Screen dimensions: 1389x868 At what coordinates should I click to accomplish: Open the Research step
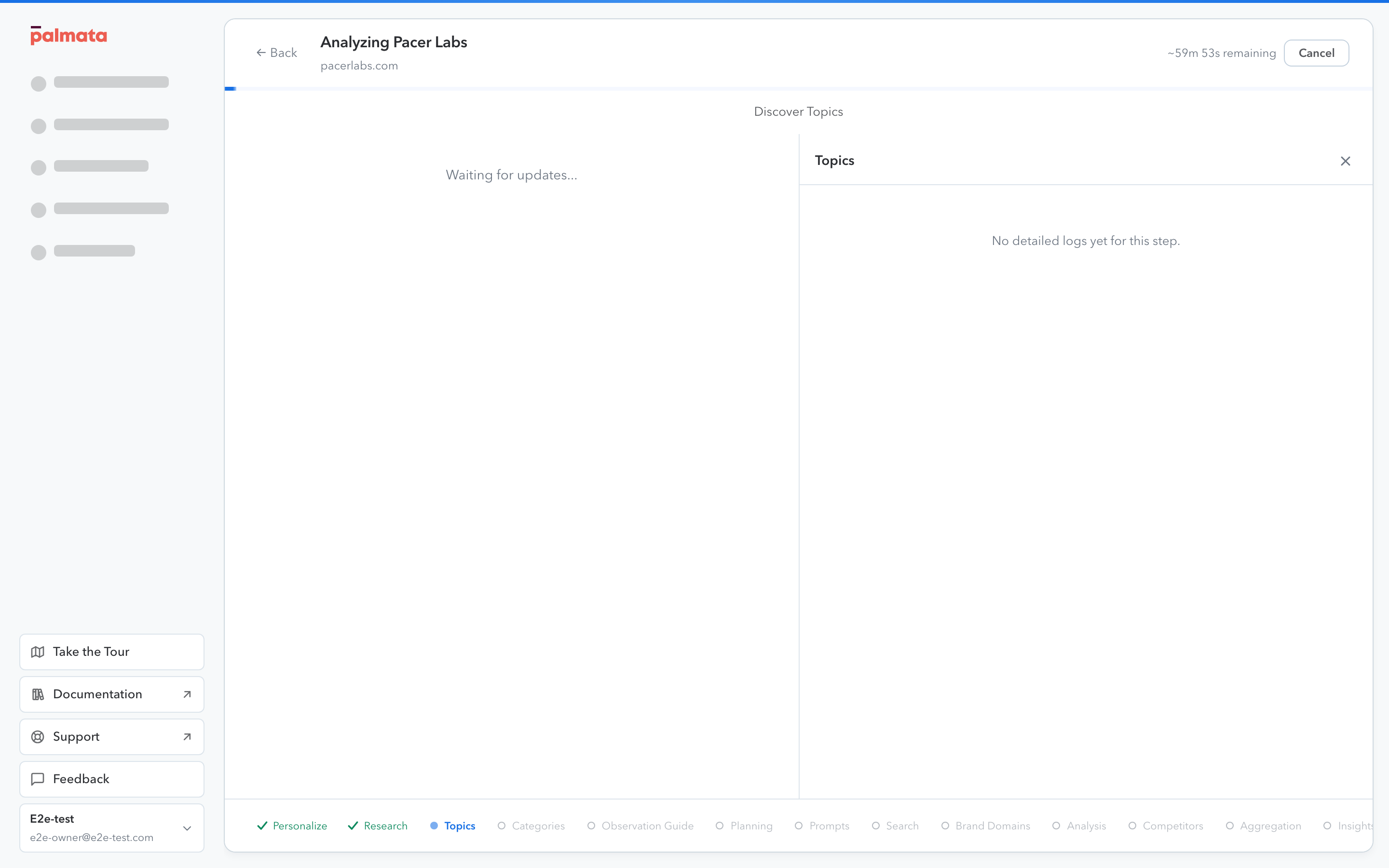point(378,826)
